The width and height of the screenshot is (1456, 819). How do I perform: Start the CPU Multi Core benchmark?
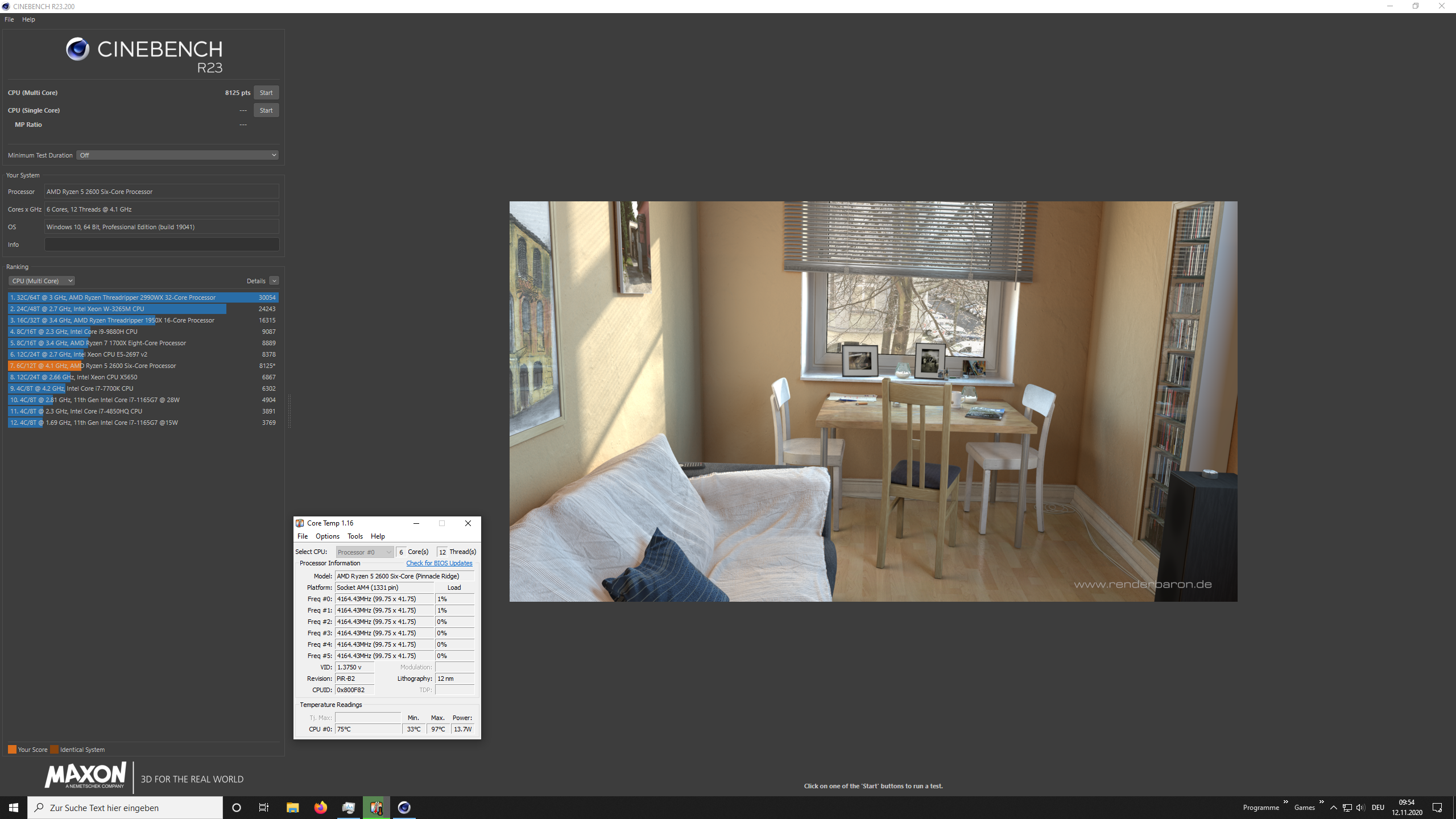click(x=266, y=93)
